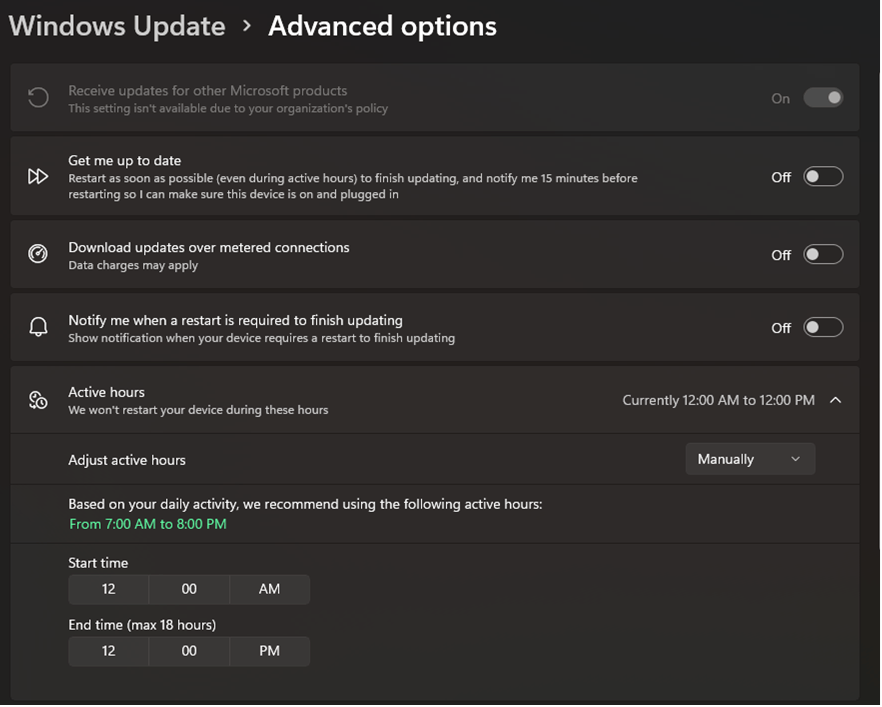Click Show notification when your device requires restart text
882x707 pixels.
(262, 338)
